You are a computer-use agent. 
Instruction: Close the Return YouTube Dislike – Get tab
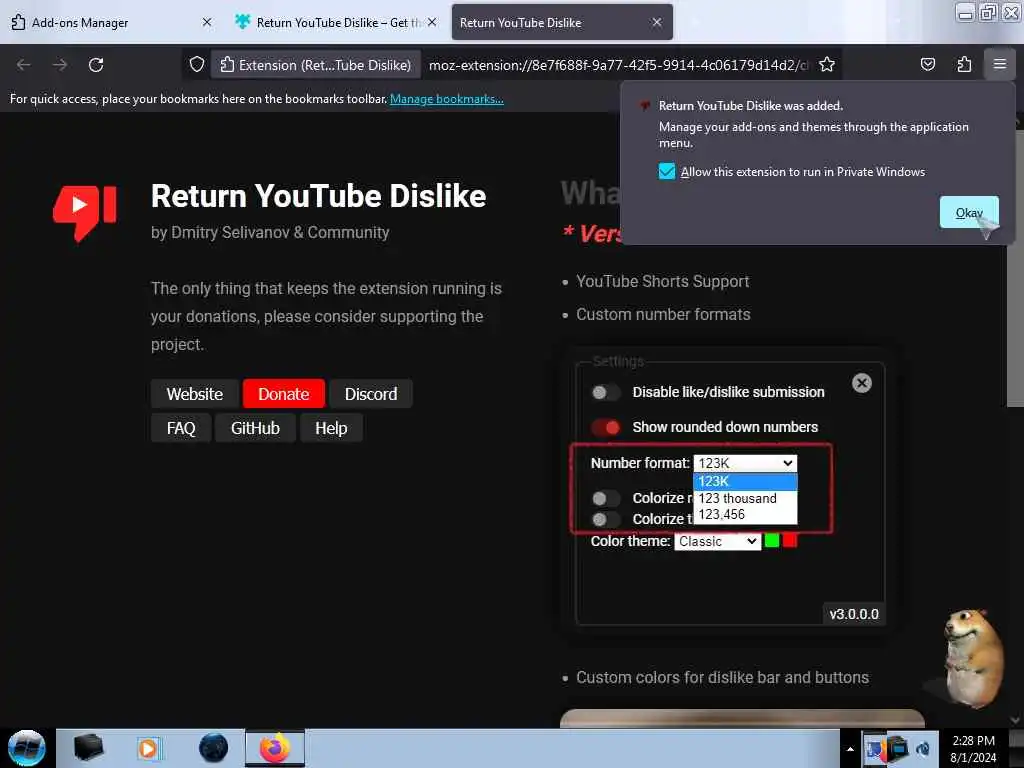pos(432,22)
